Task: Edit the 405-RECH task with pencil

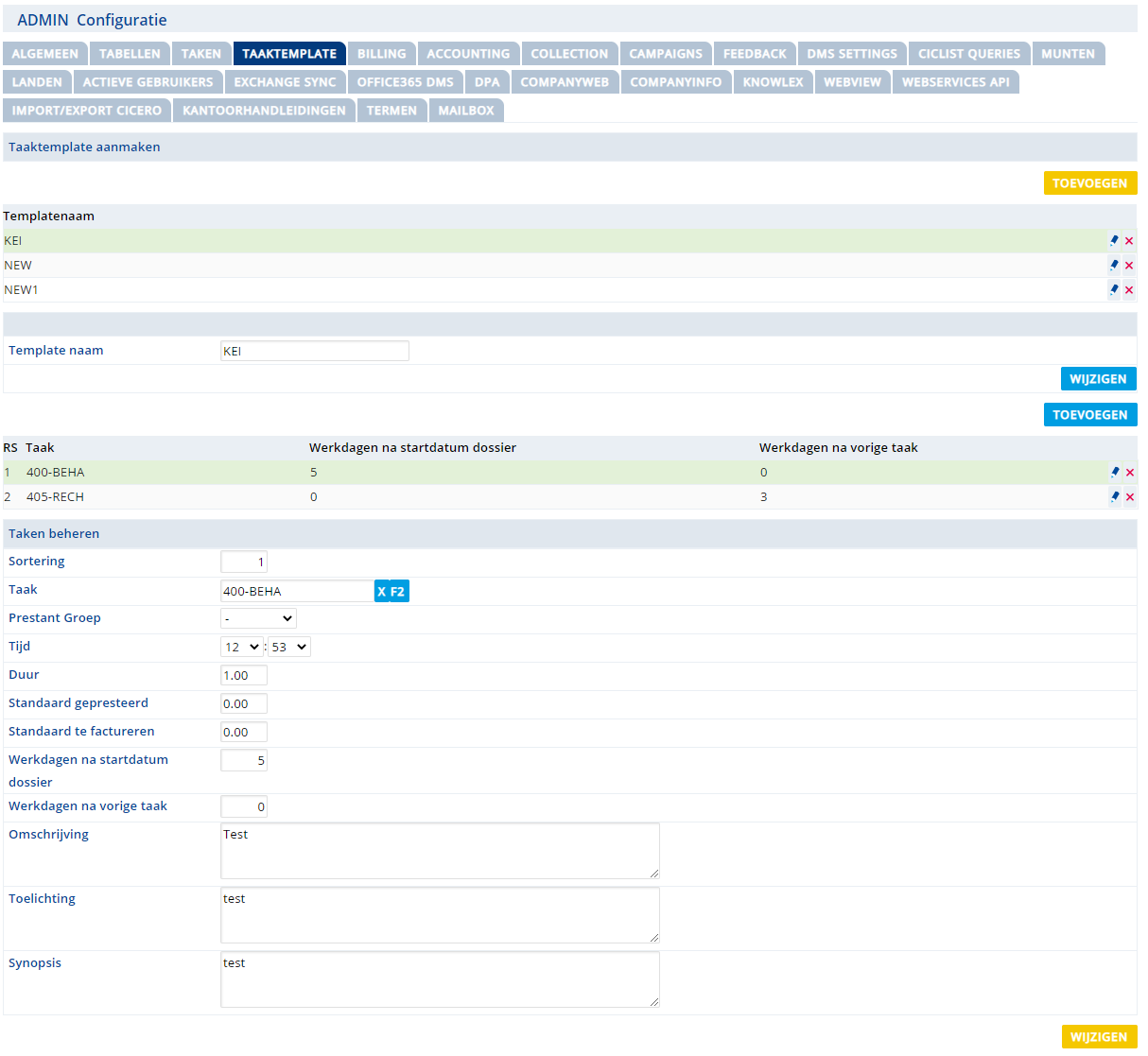Action: click(1115, 497)
